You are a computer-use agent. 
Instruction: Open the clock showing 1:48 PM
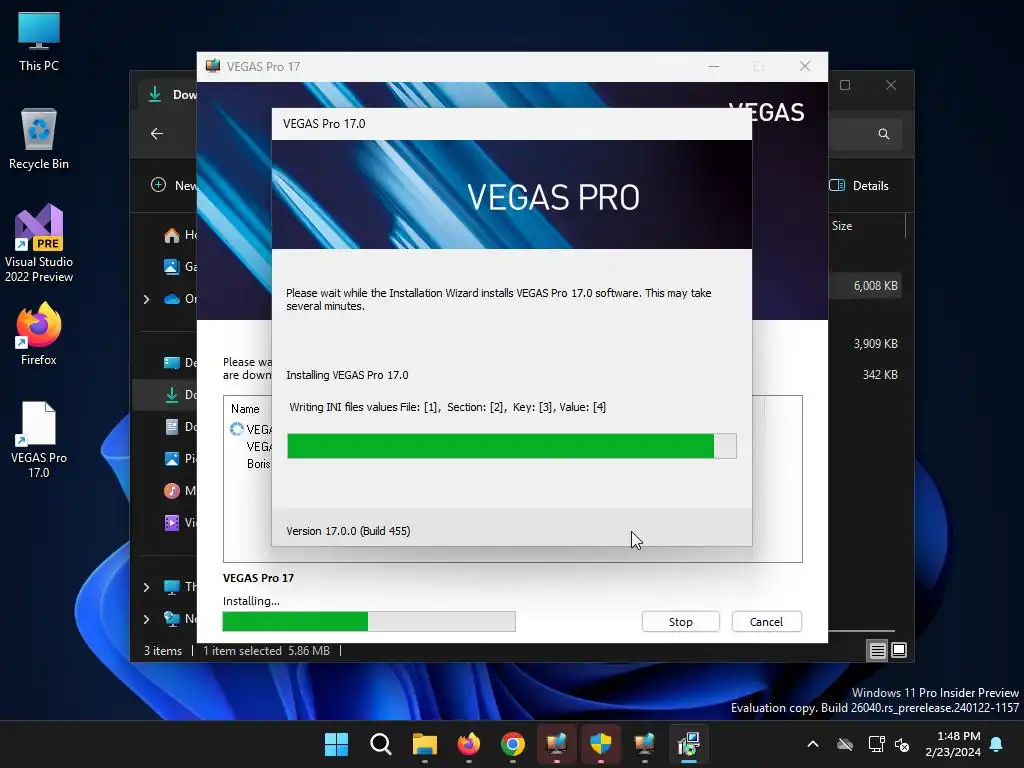point(953,744)
